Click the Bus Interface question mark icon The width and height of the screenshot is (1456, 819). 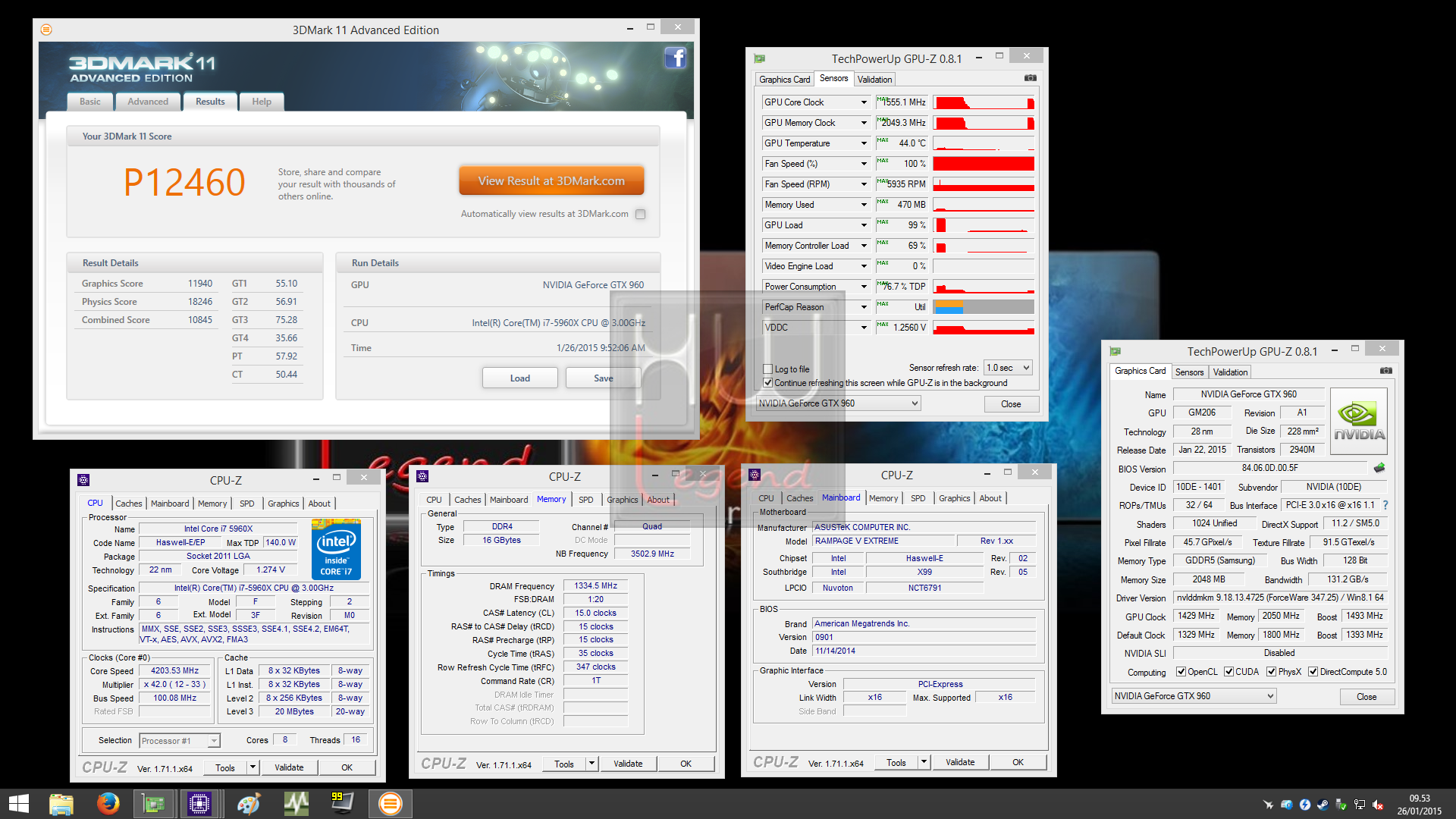(1385, 505)
